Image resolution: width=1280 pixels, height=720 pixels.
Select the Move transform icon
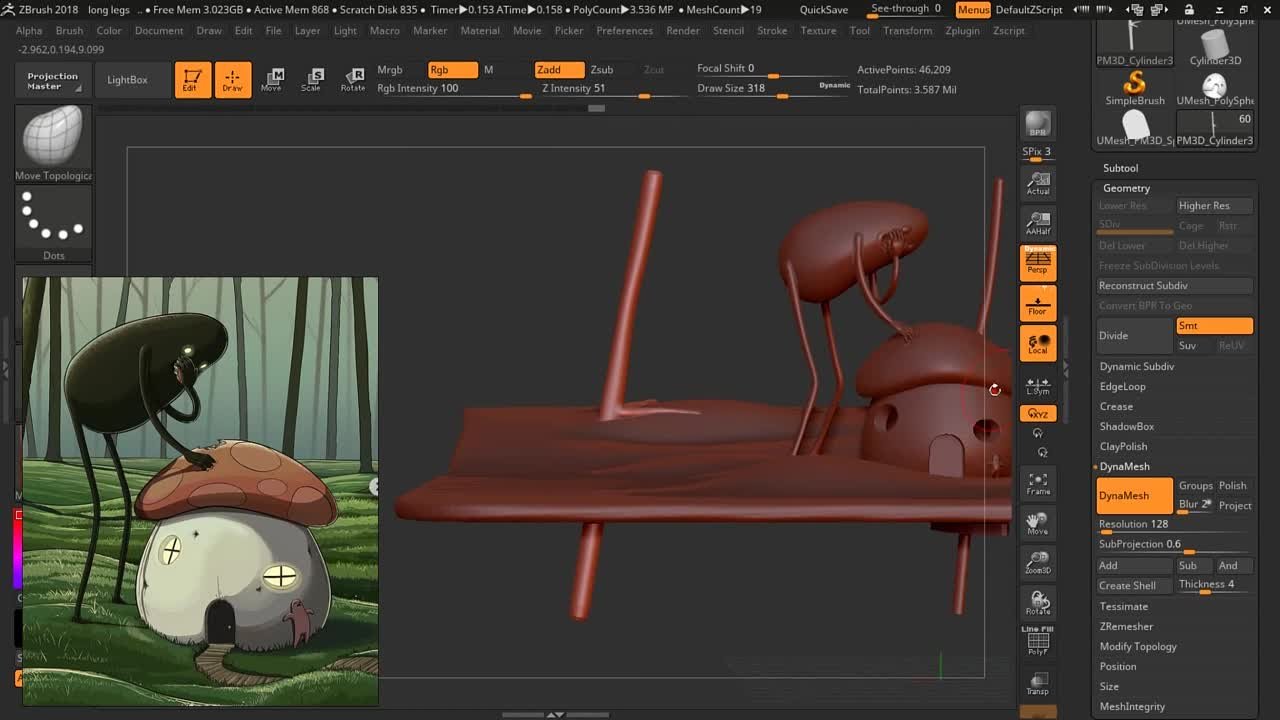[272, 80]
